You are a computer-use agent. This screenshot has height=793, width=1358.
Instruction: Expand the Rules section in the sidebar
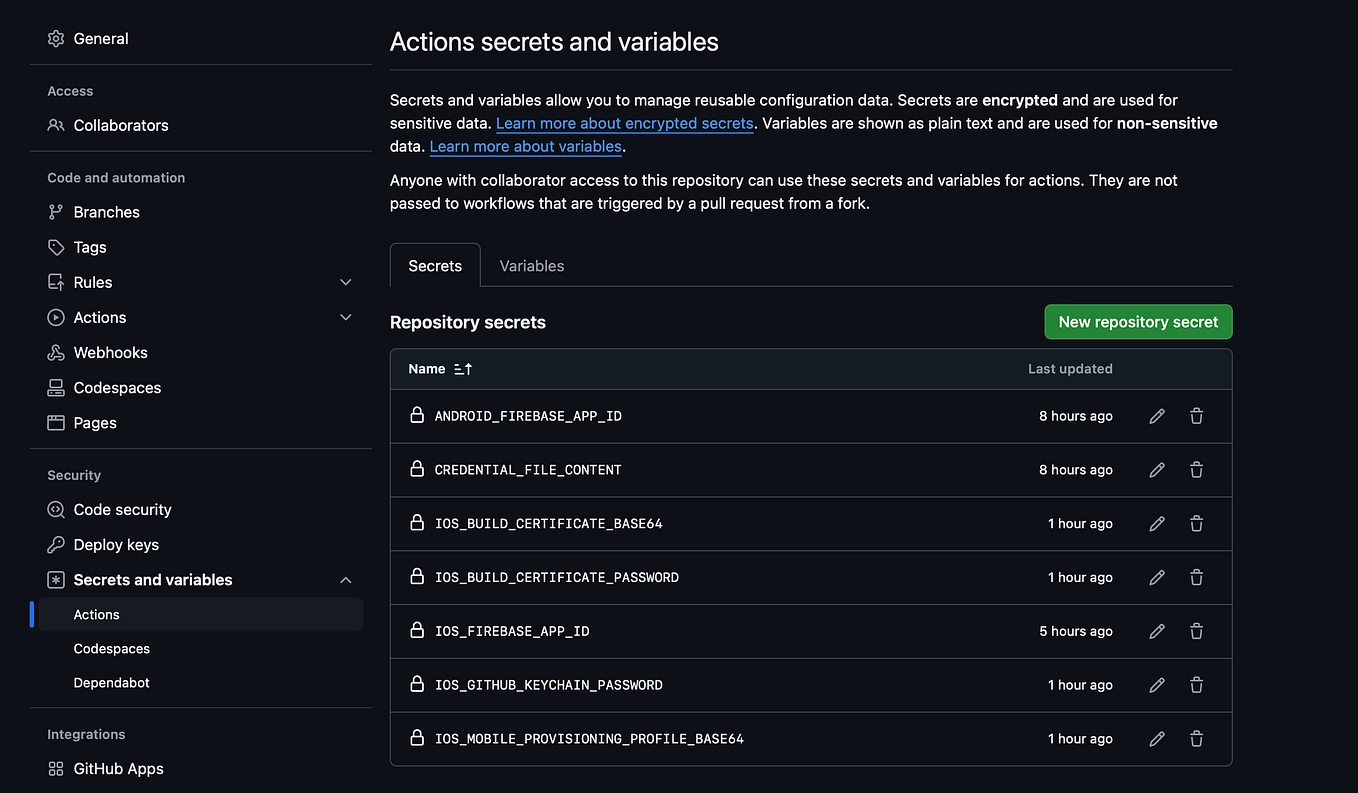point(345,282)
